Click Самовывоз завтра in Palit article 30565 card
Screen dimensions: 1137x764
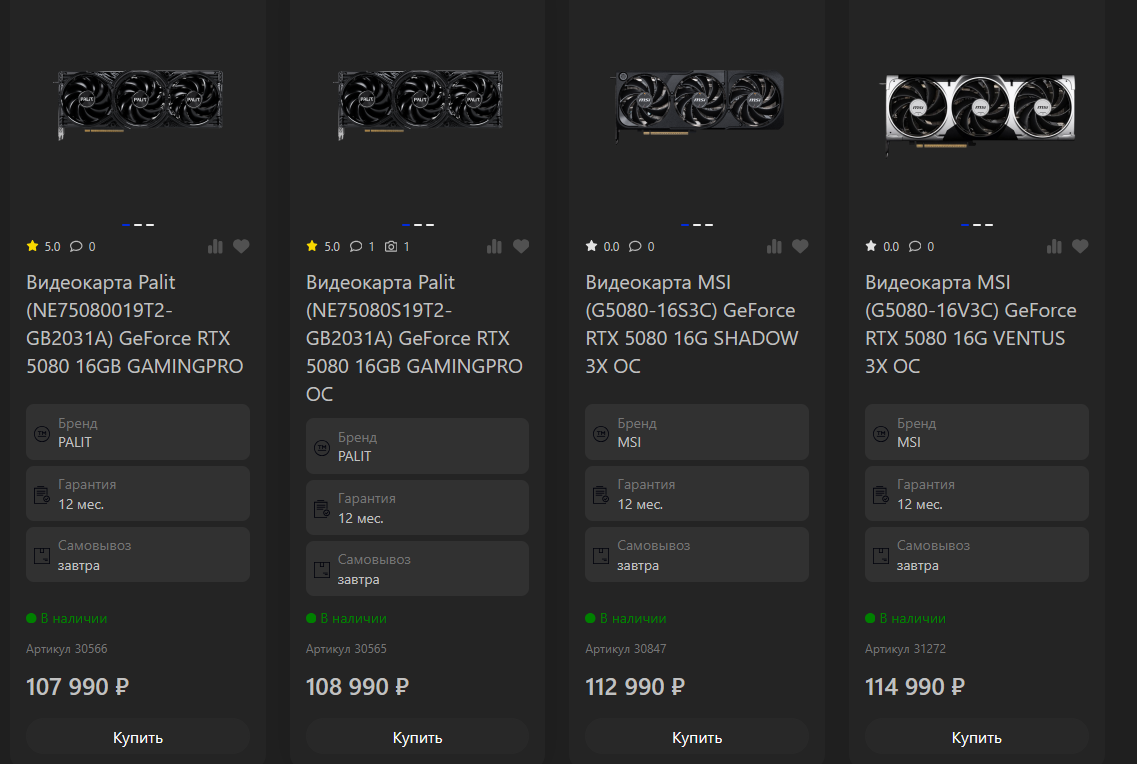pyautogui.click(x=417, y=568)
